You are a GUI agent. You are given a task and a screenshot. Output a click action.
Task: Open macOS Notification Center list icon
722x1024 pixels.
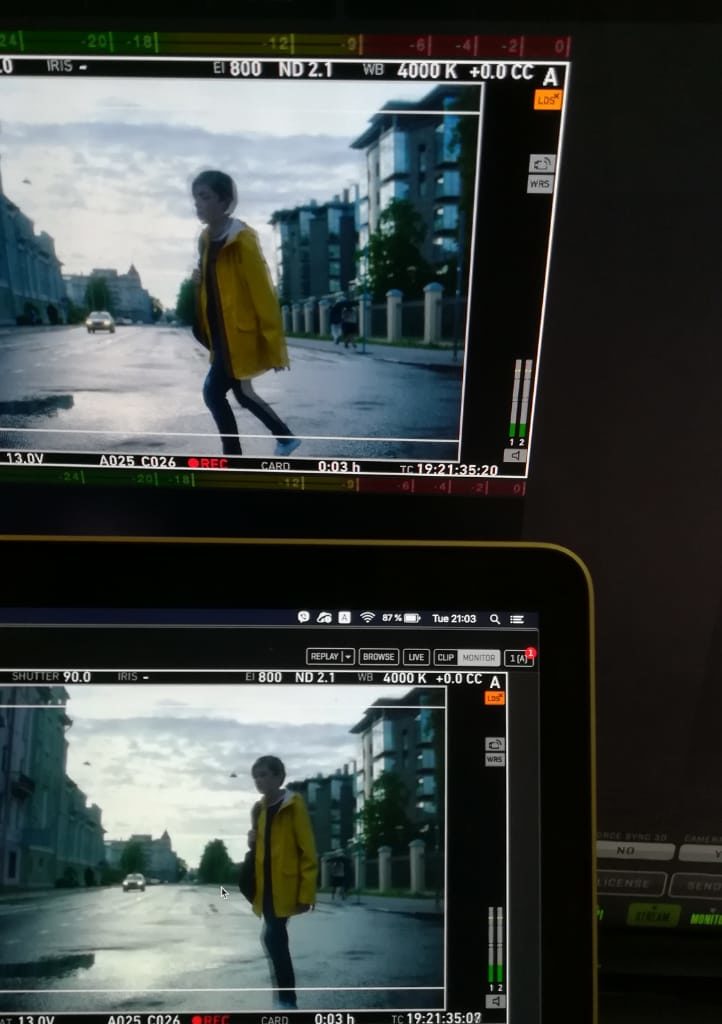coord(520,619)
